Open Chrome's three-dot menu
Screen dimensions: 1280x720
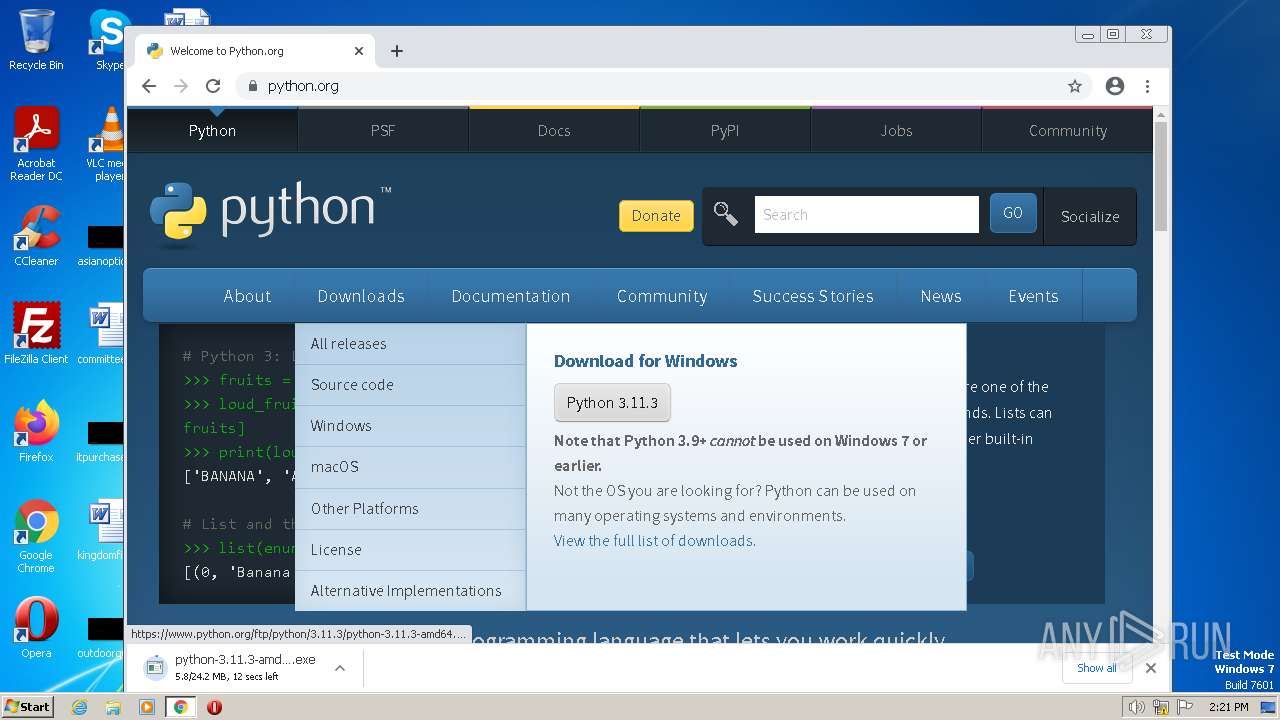pos(1148,86)
